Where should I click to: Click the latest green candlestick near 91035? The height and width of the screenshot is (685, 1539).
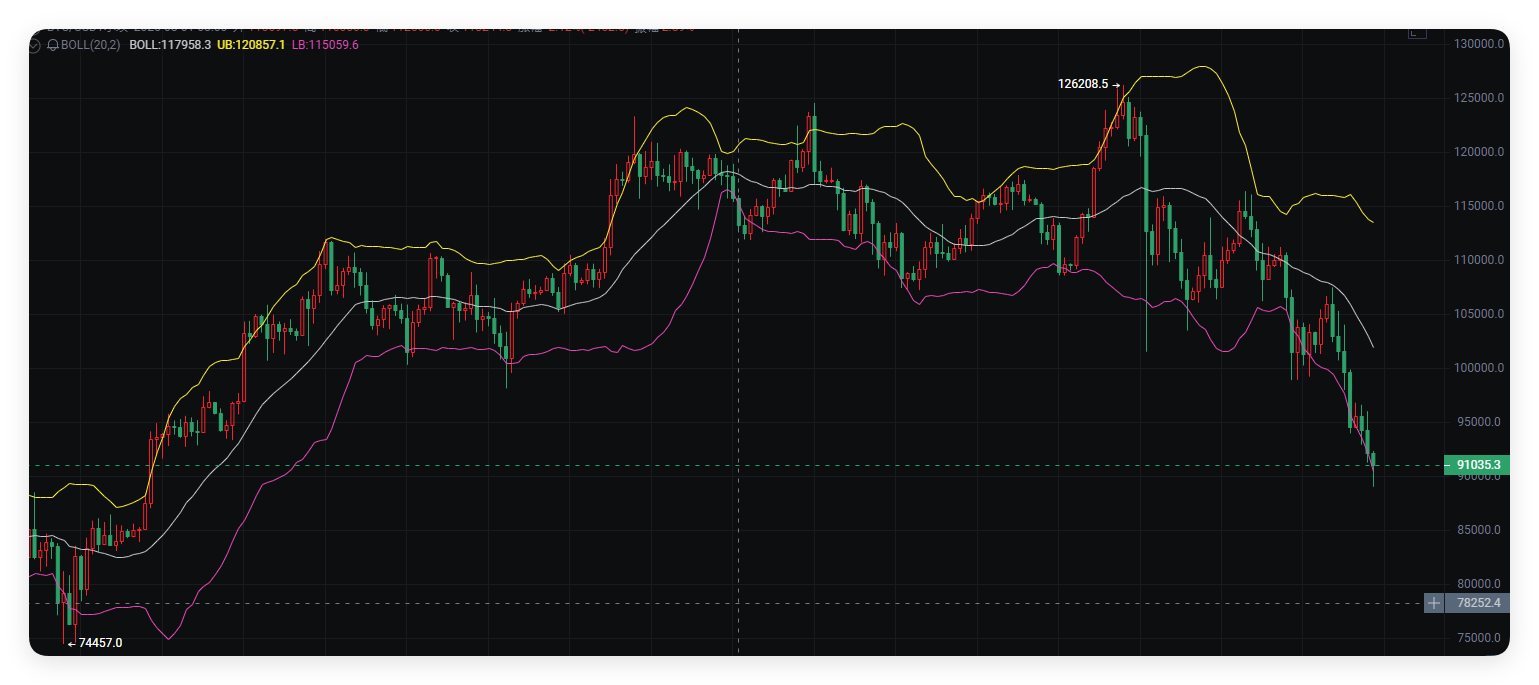pos(1373,459)
